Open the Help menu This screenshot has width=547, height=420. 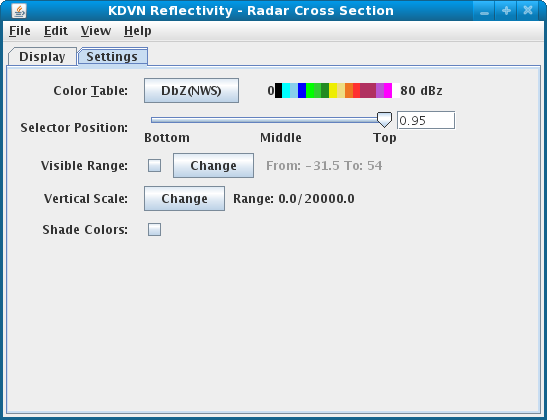coord(137,31)
